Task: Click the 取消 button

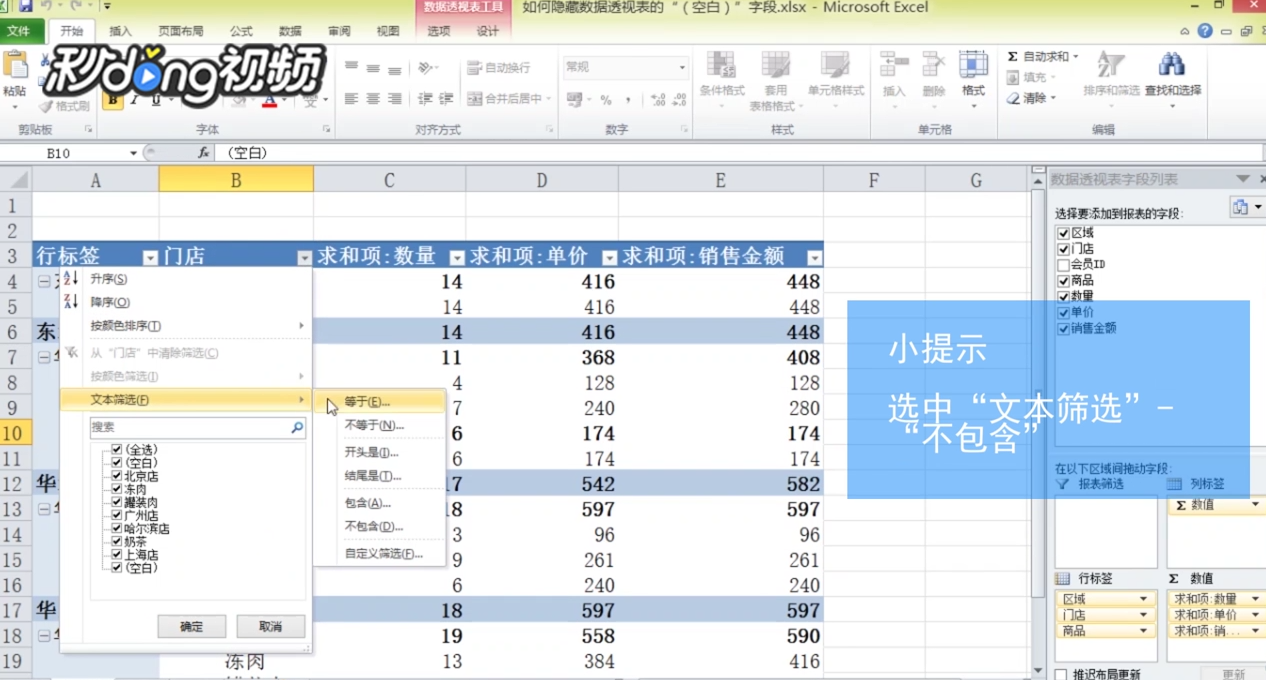Action: pos(270,626)
